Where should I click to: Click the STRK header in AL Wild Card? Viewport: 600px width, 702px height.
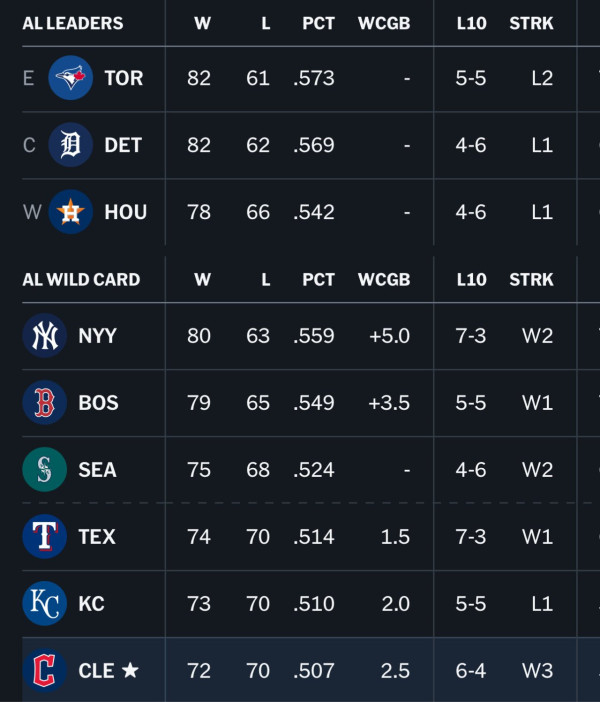531,280
